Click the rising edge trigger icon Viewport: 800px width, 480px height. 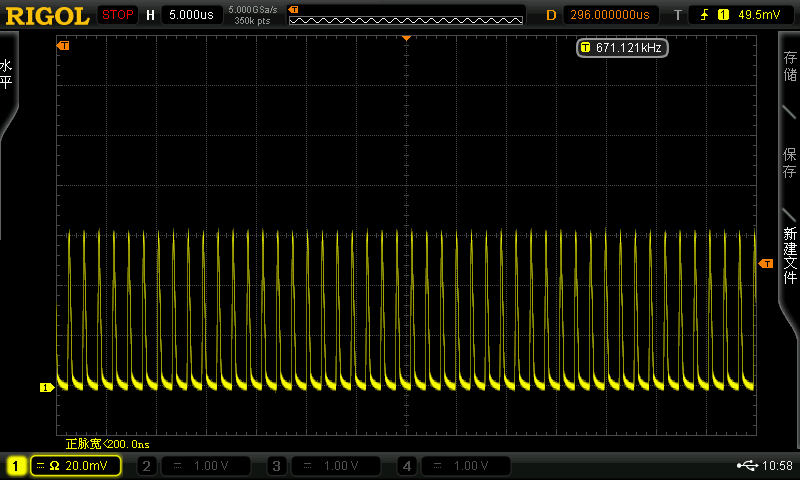(x=705, y=15)
